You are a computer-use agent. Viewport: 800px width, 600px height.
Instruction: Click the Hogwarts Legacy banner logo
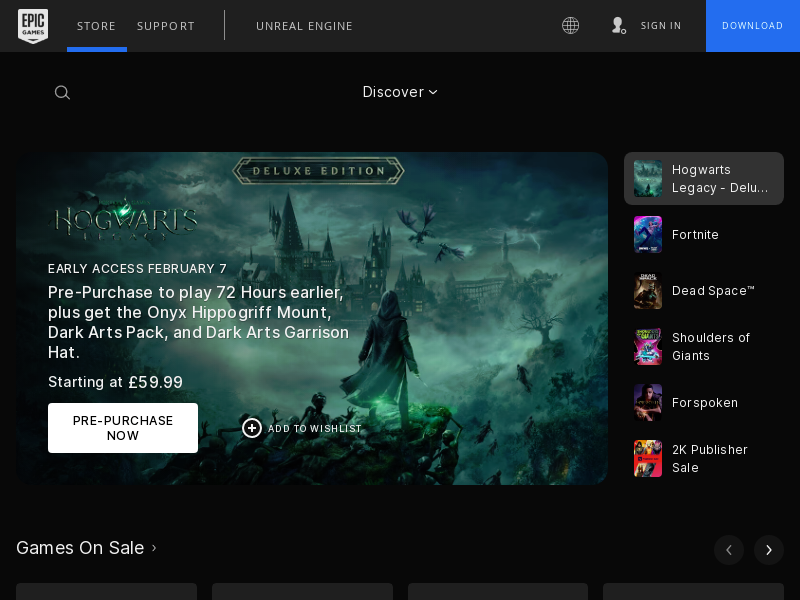(x=124, y=218)
